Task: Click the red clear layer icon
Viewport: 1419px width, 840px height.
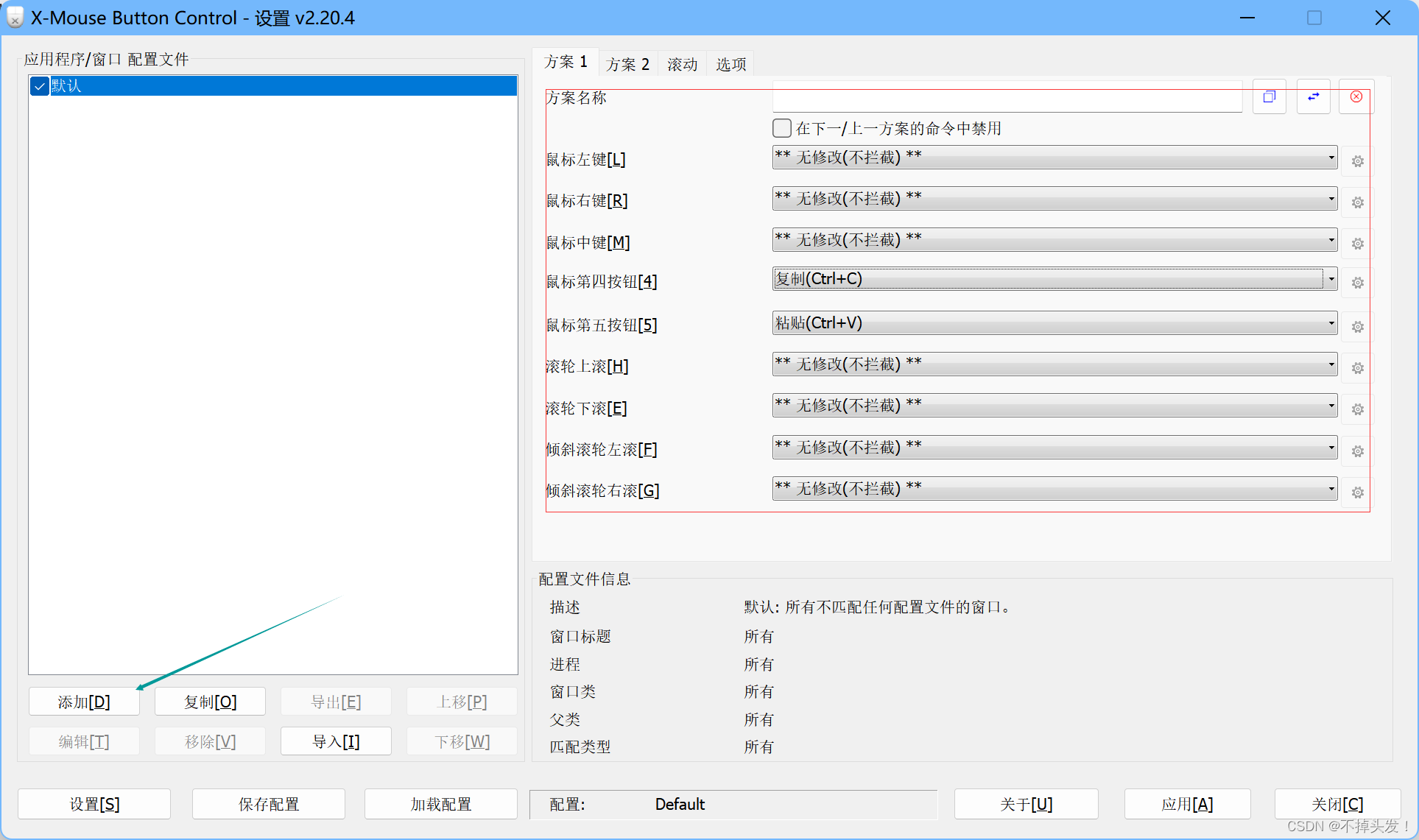Action: [1356, 97]
